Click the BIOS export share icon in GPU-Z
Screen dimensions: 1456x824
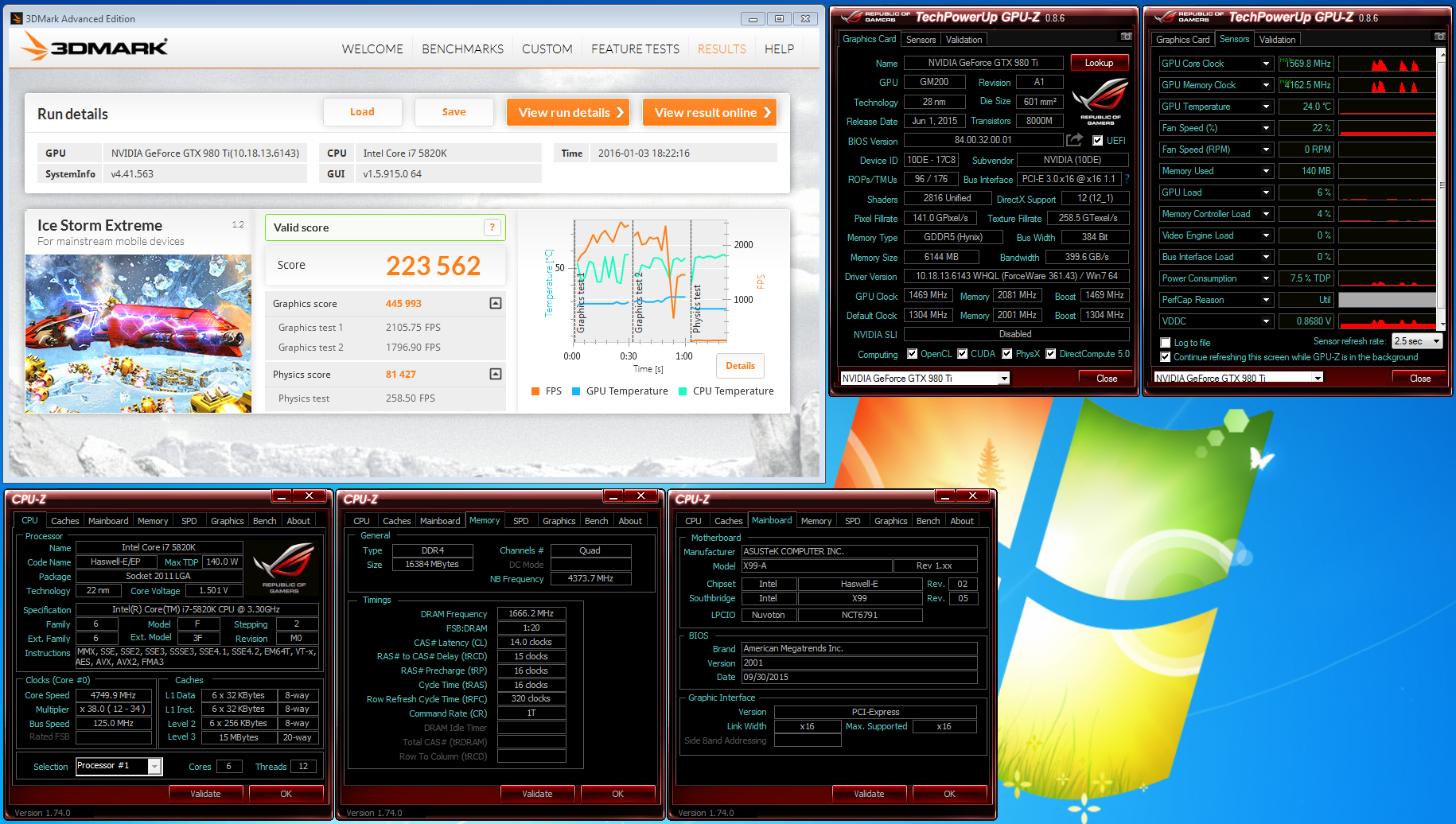pos(1074,140)
